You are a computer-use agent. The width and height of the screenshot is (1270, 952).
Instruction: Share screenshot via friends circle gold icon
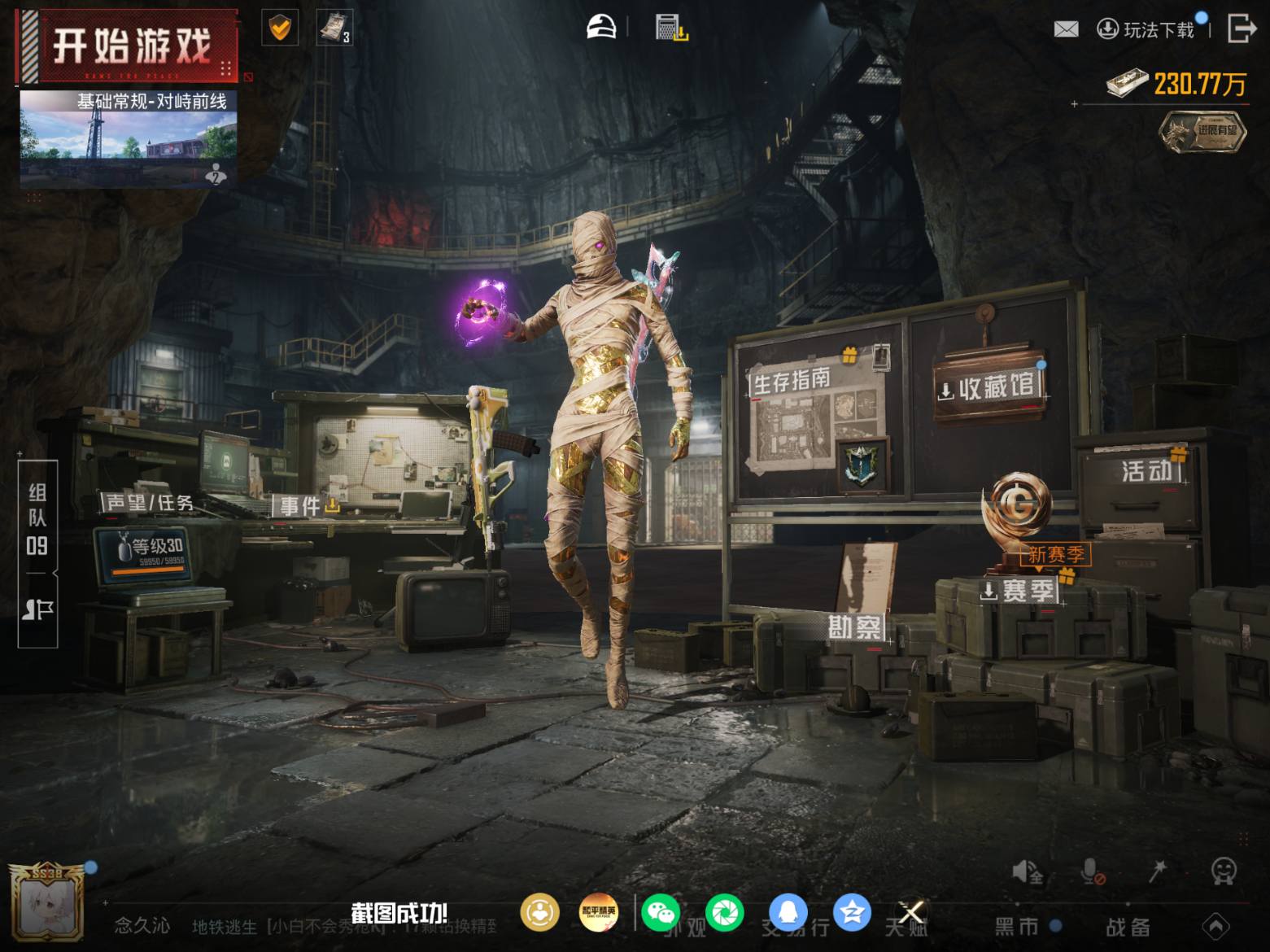pyautogui.click(x=539, y=912)
